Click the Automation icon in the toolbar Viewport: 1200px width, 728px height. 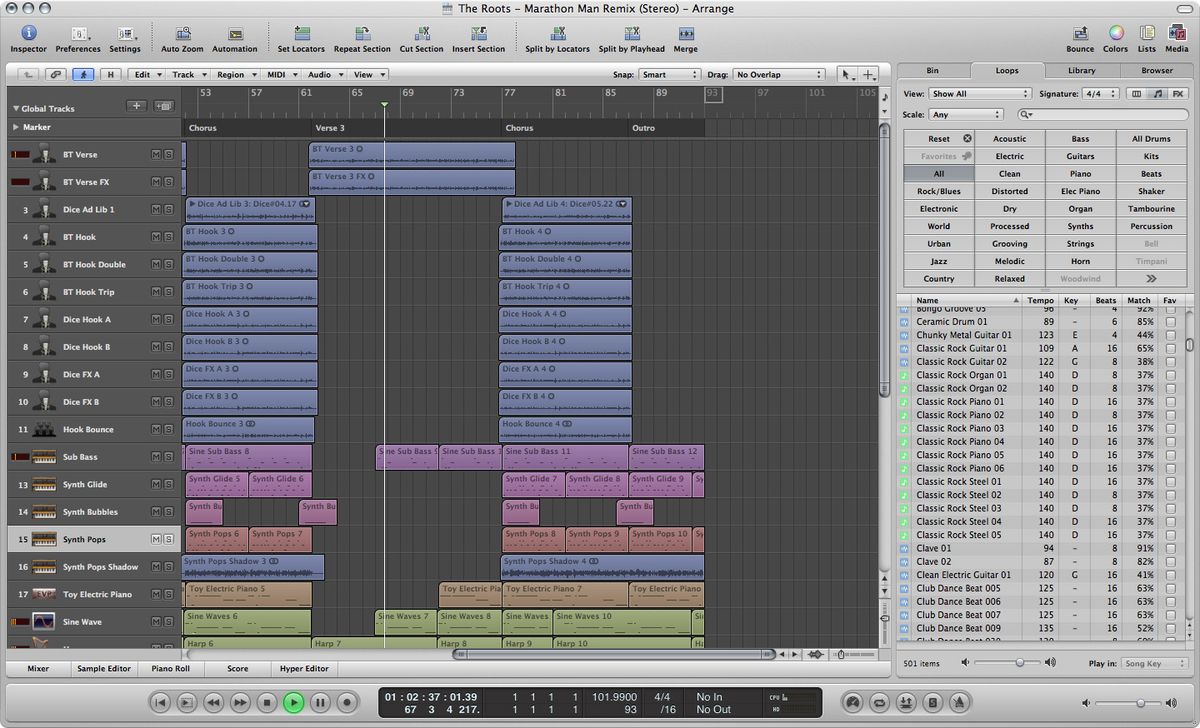(235, 33)
